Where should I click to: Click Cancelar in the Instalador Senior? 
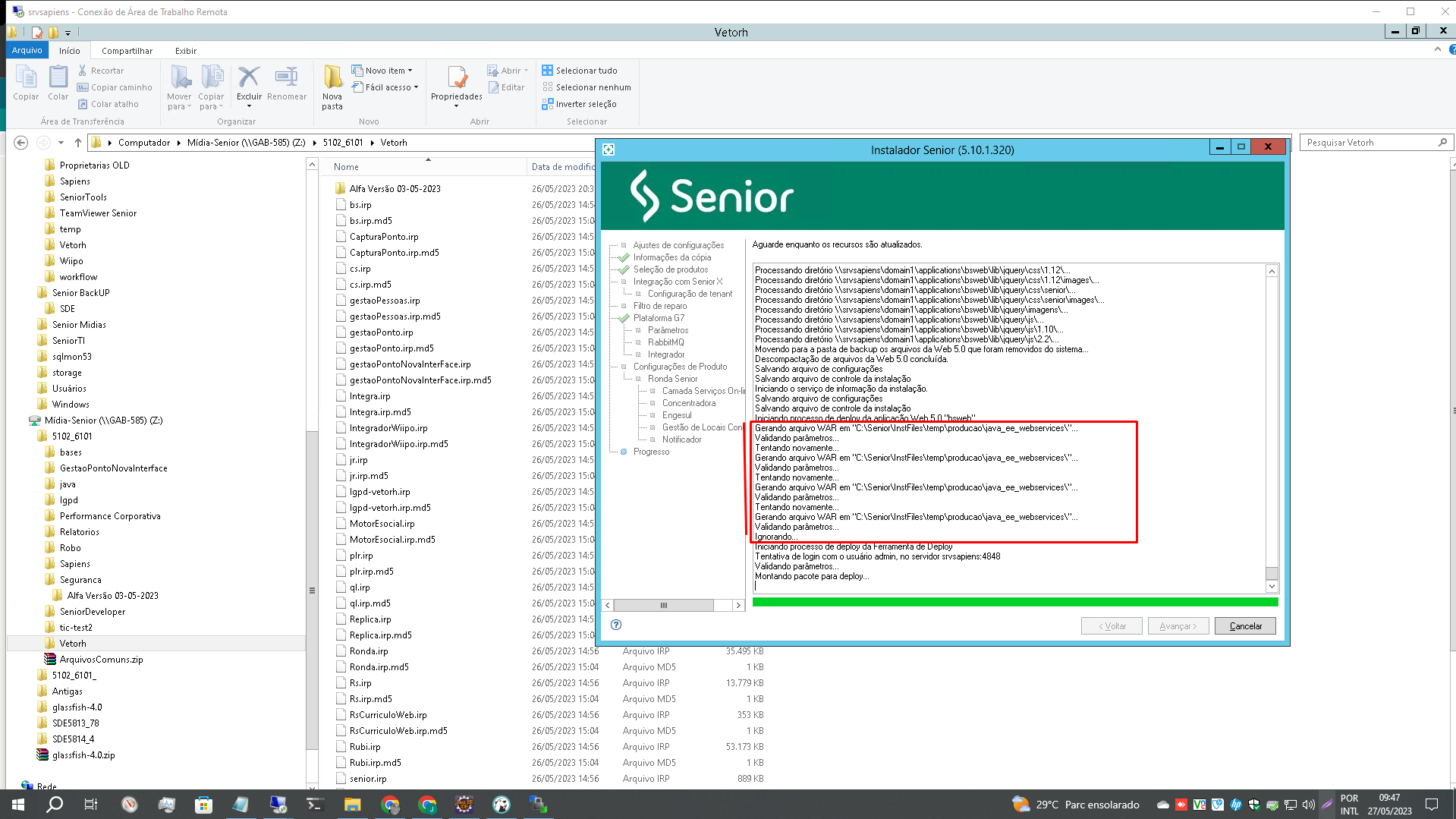[1245, 626]
